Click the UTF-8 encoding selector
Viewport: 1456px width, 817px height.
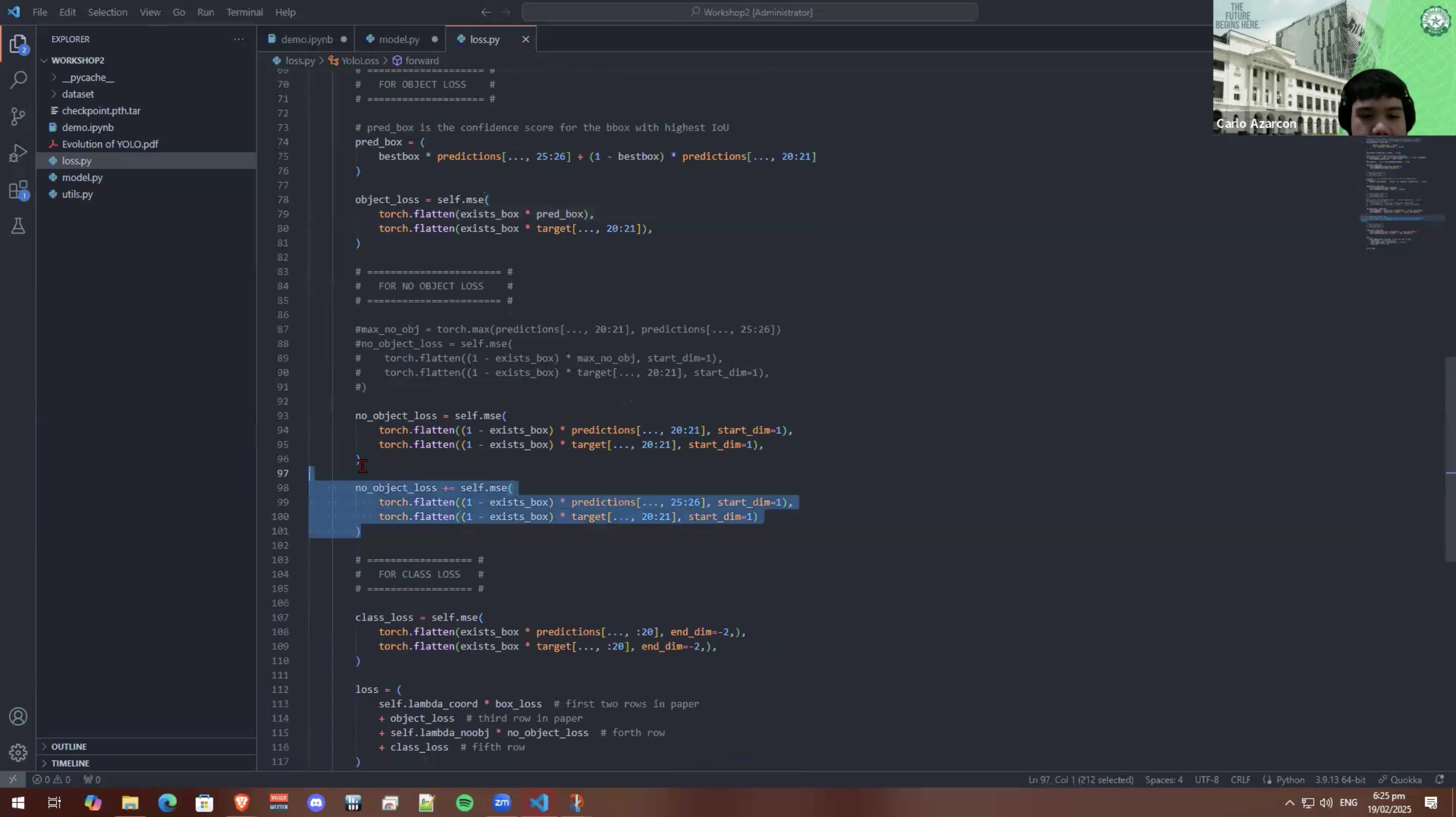(1207, 779)
